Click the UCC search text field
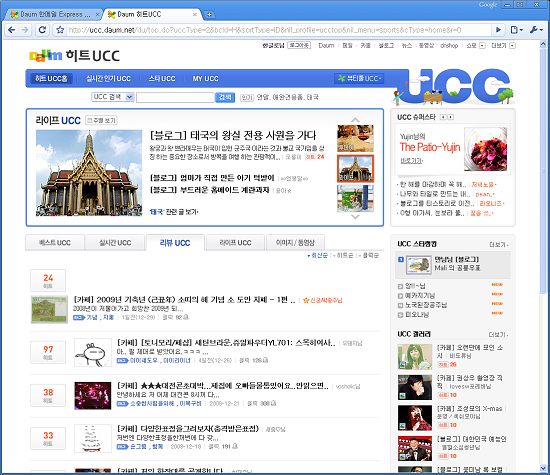550x475 pixels. 175,97
